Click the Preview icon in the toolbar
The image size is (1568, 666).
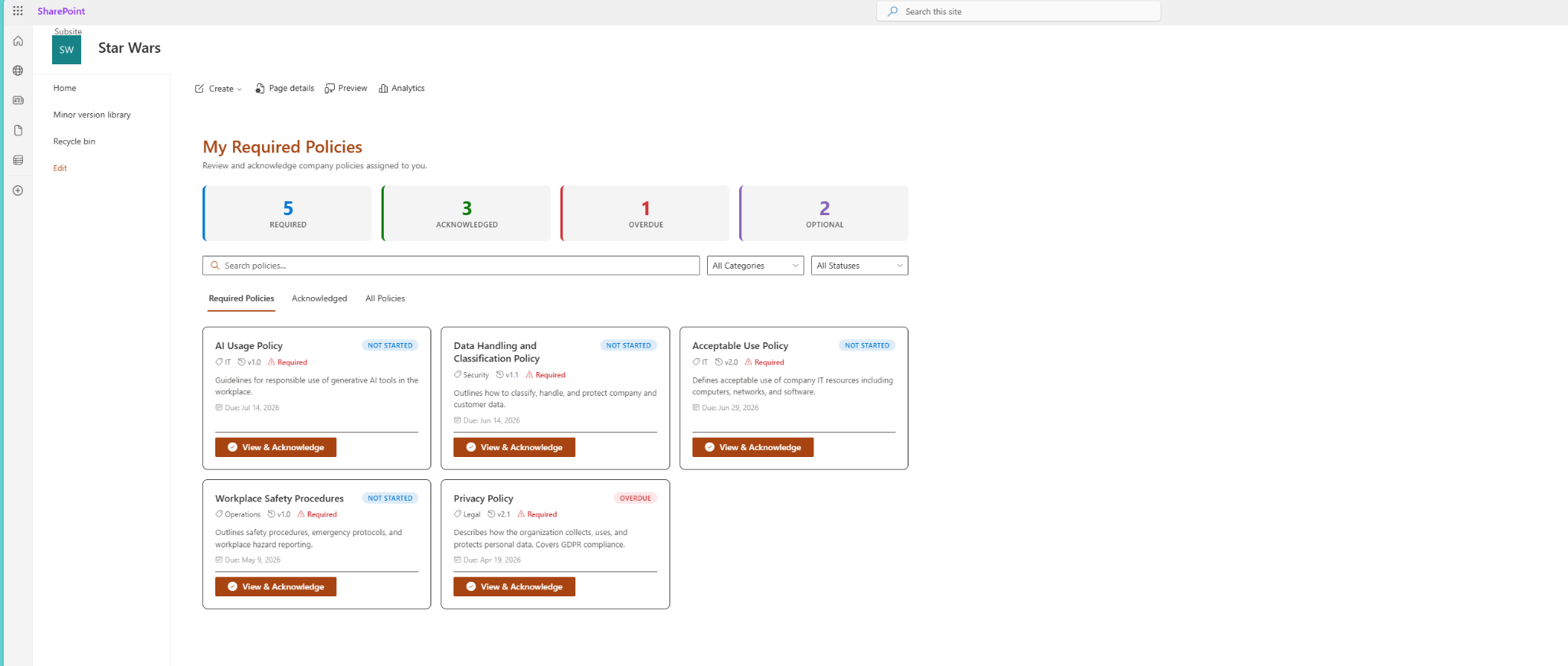coord(329,89)
